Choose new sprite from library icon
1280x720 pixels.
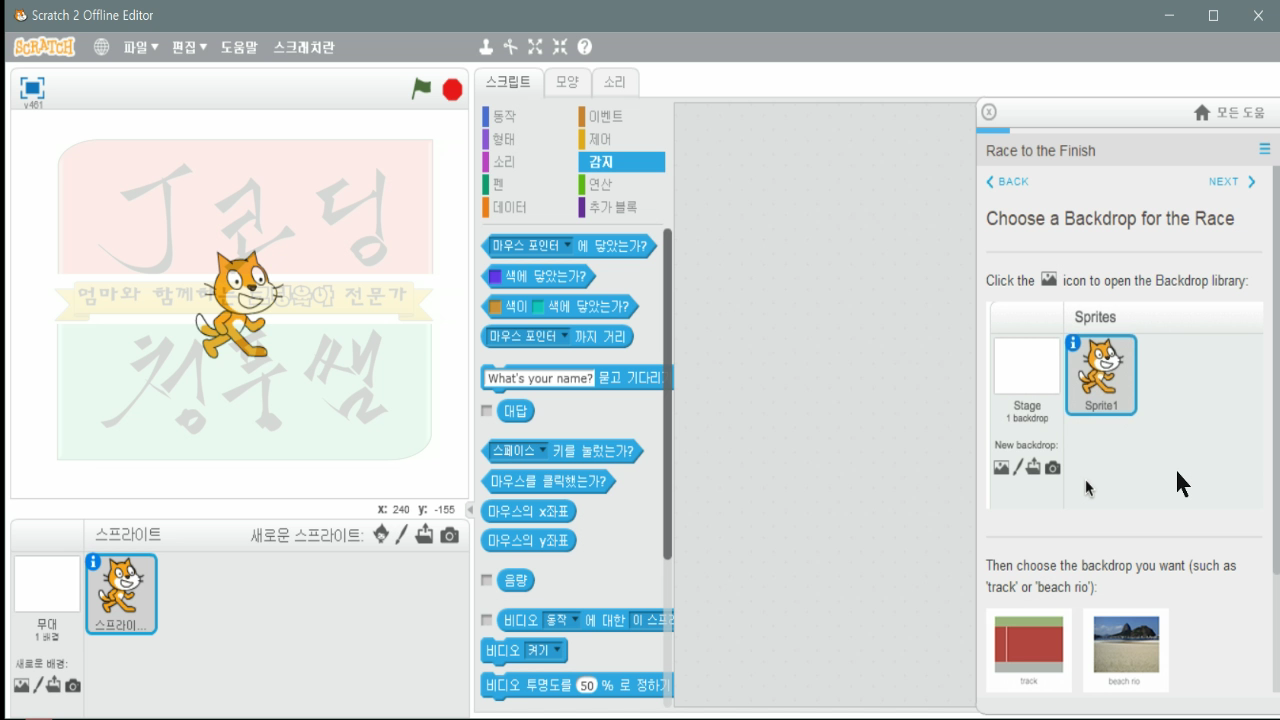pos(381,535)
